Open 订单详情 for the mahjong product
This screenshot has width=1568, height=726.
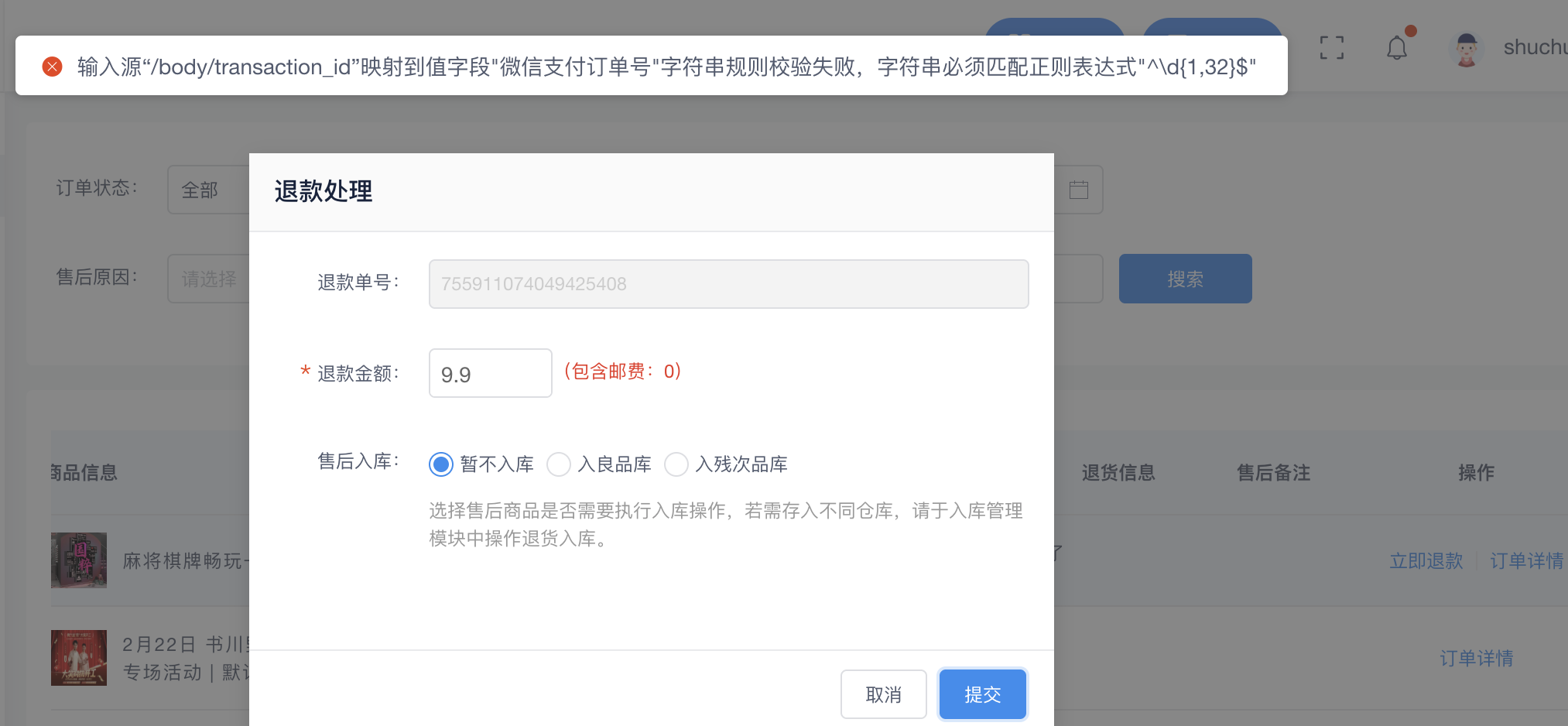tap(1526, 560)
